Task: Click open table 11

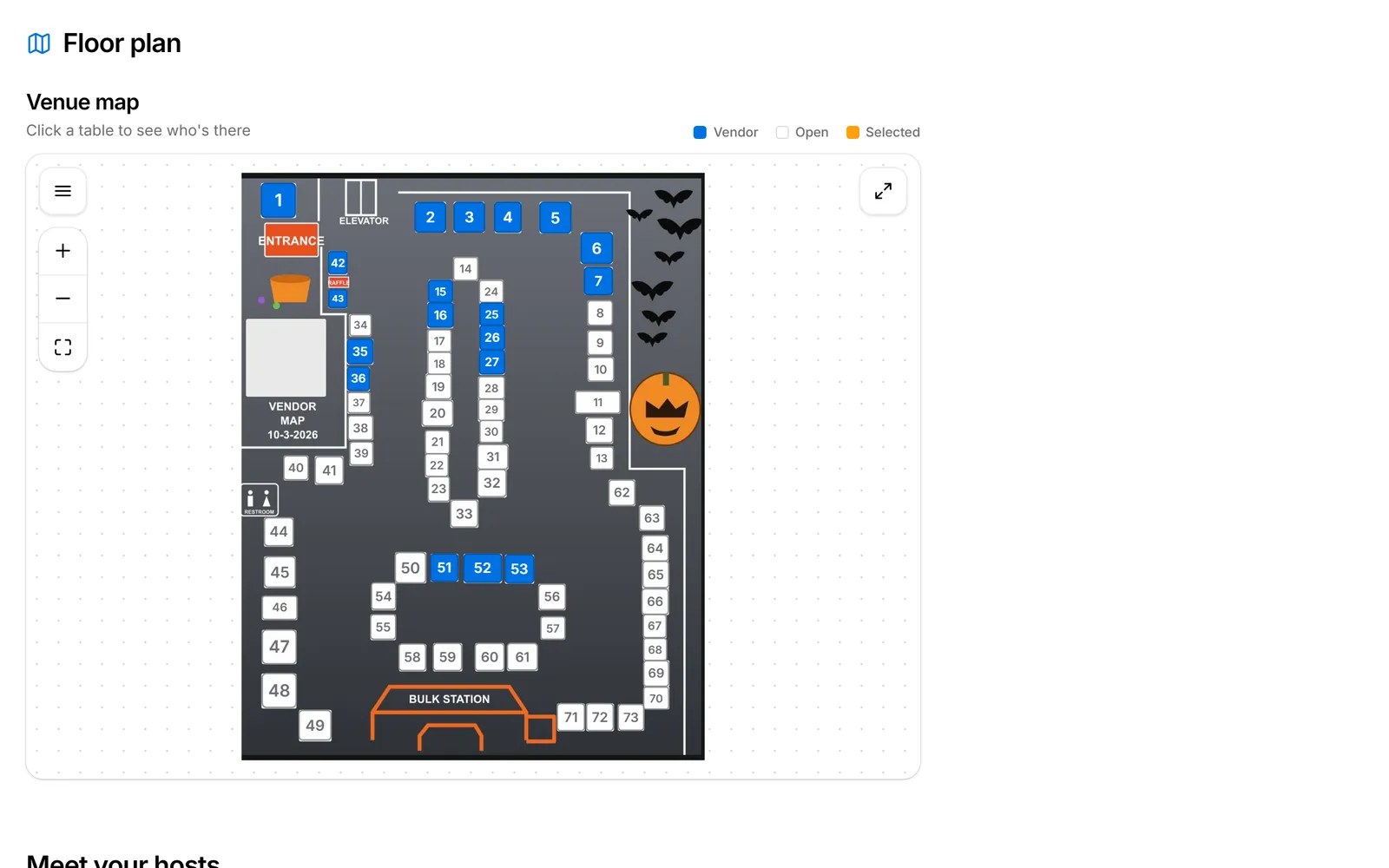Action: 597,403
